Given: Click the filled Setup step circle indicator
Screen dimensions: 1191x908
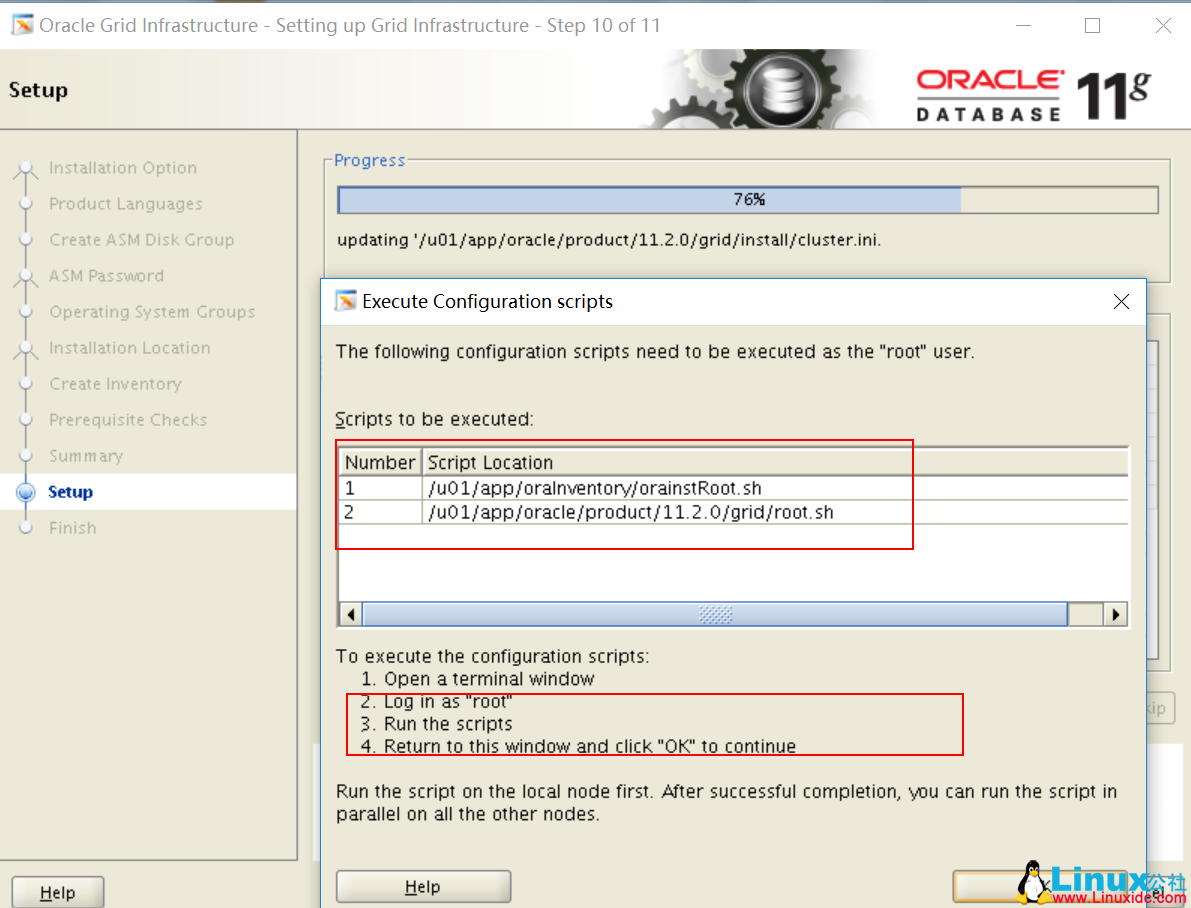Looking at the screenshot, I should (26, 491).
